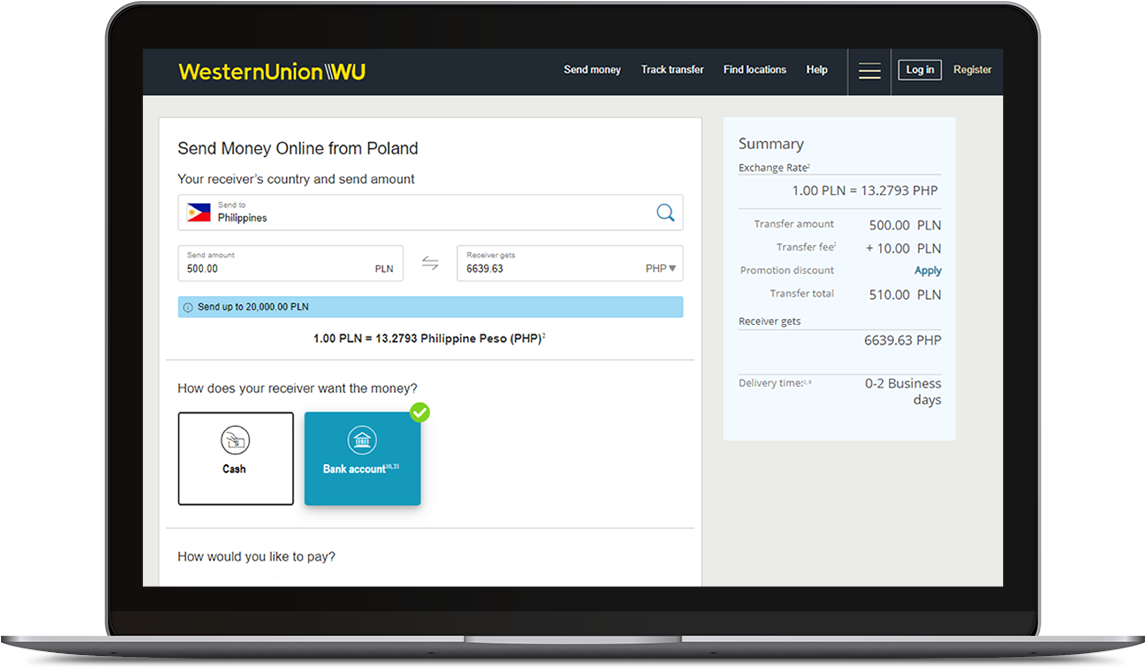The height and width of the screenshot is (669, 1145).
Task: Click the Philippines flag icon
Action: click(199, 213)
